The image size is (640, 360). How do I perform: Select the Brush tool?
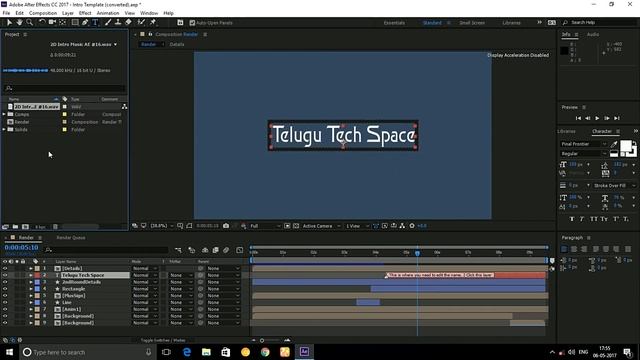[x=108, y=22]
